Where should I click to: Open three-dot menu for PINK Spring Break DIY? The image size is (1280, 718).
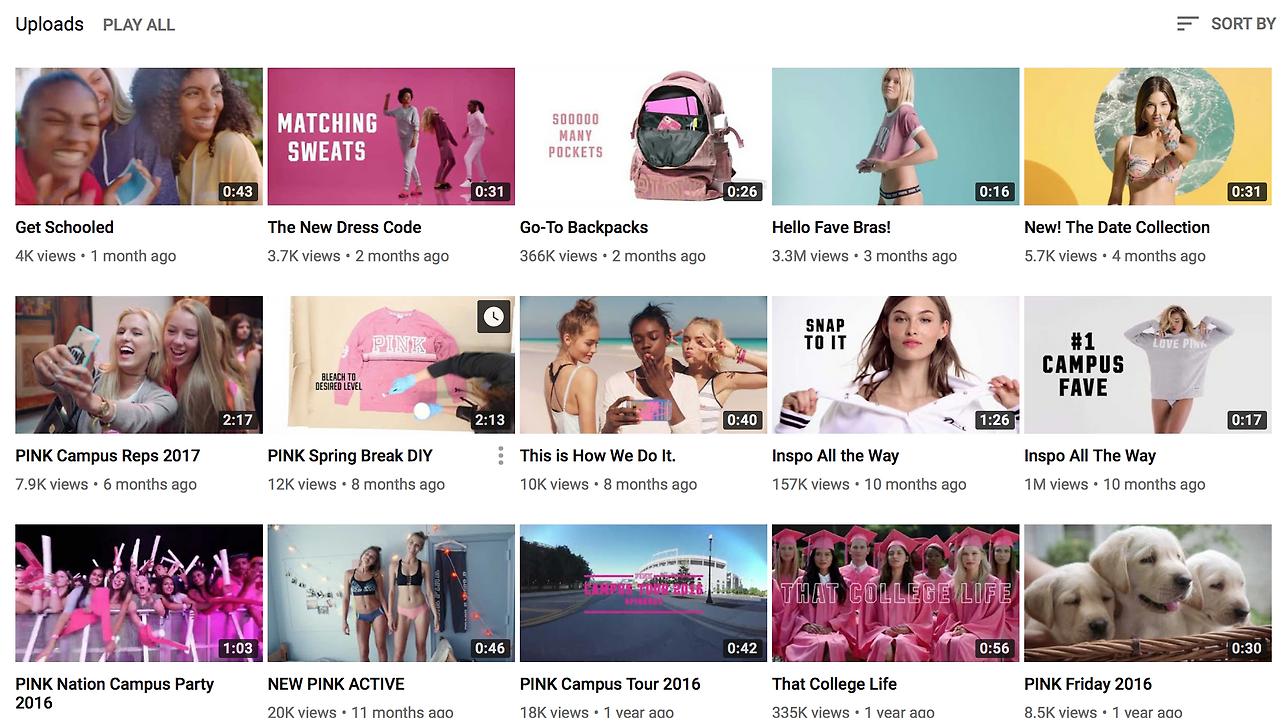500,456
